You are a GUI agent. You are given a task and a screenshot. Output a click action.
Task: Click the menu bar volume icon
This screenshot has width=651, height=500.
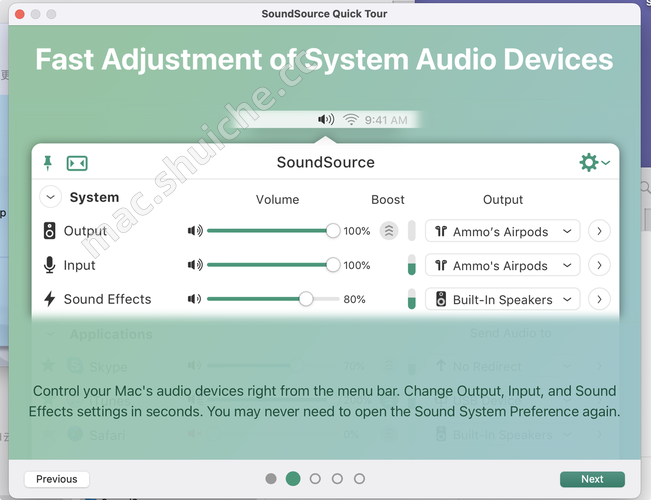[x=326, y=120]
